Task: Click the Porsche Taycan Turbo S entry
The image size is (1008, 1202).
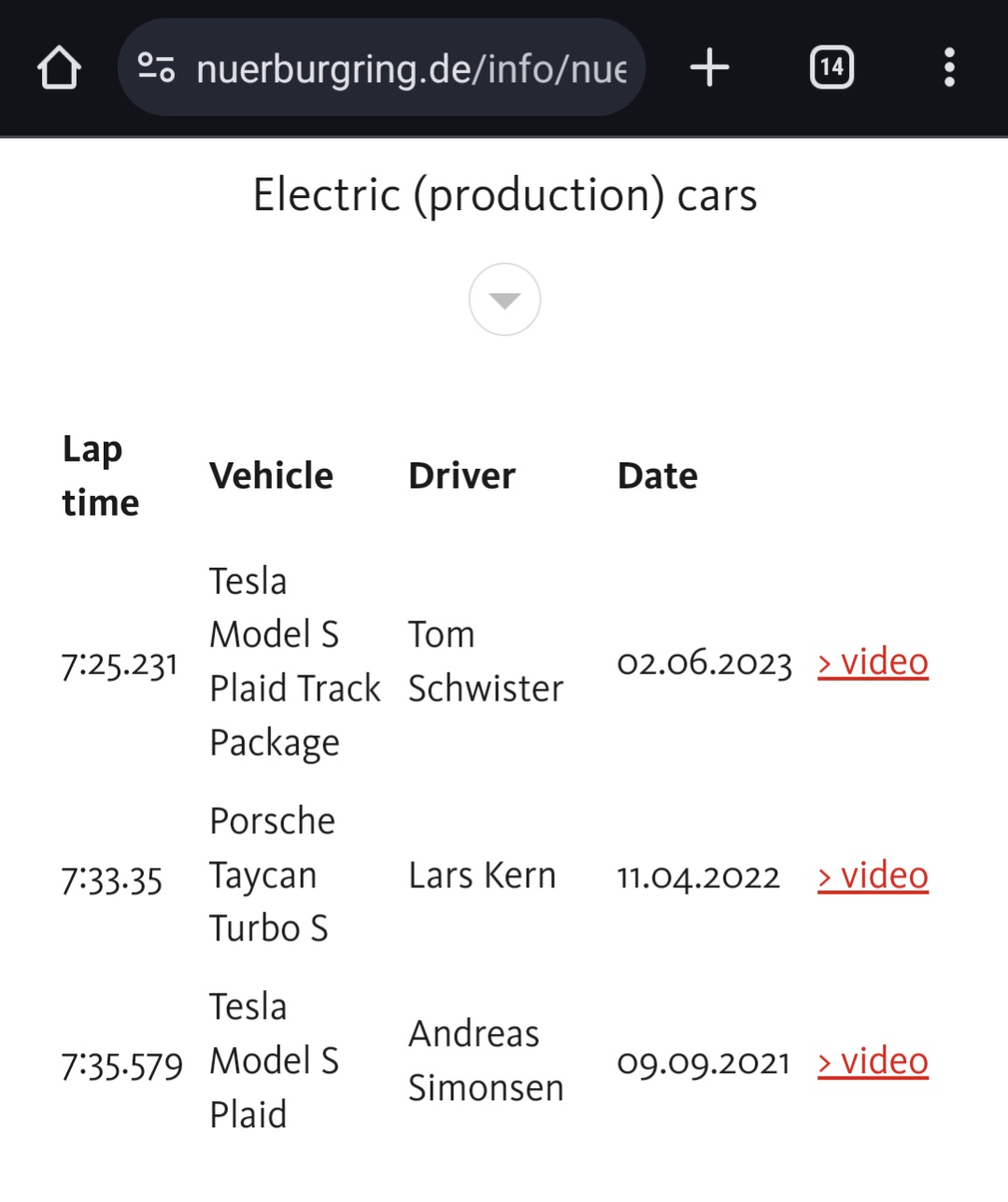Action: click(272, 875)
